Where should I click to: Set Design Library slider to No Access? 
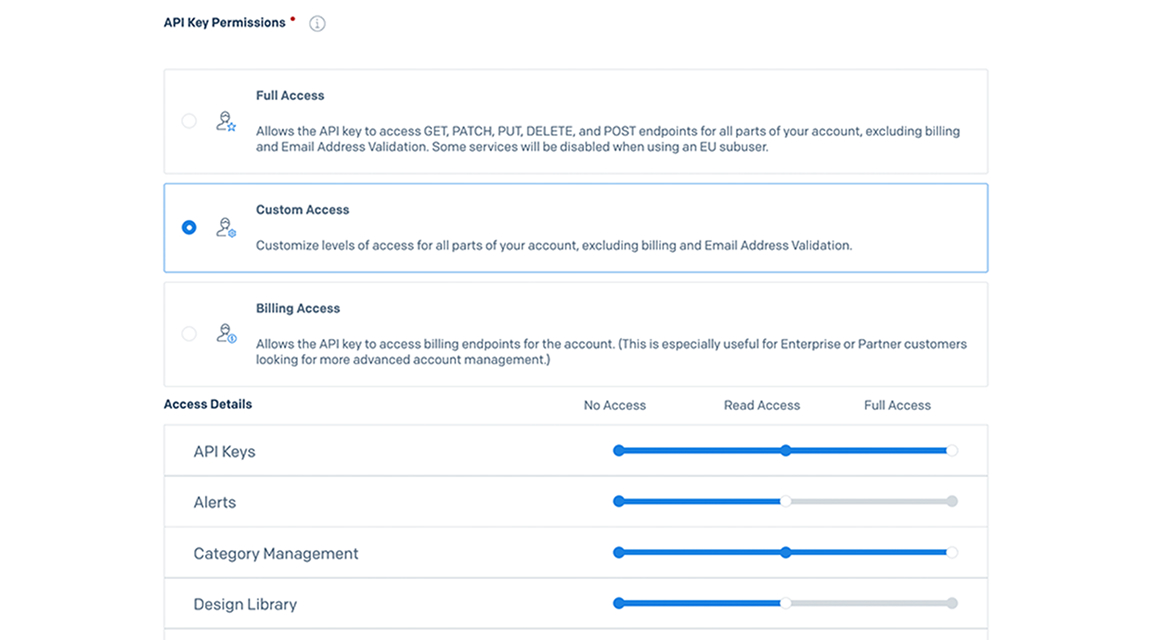pos(619,604)
